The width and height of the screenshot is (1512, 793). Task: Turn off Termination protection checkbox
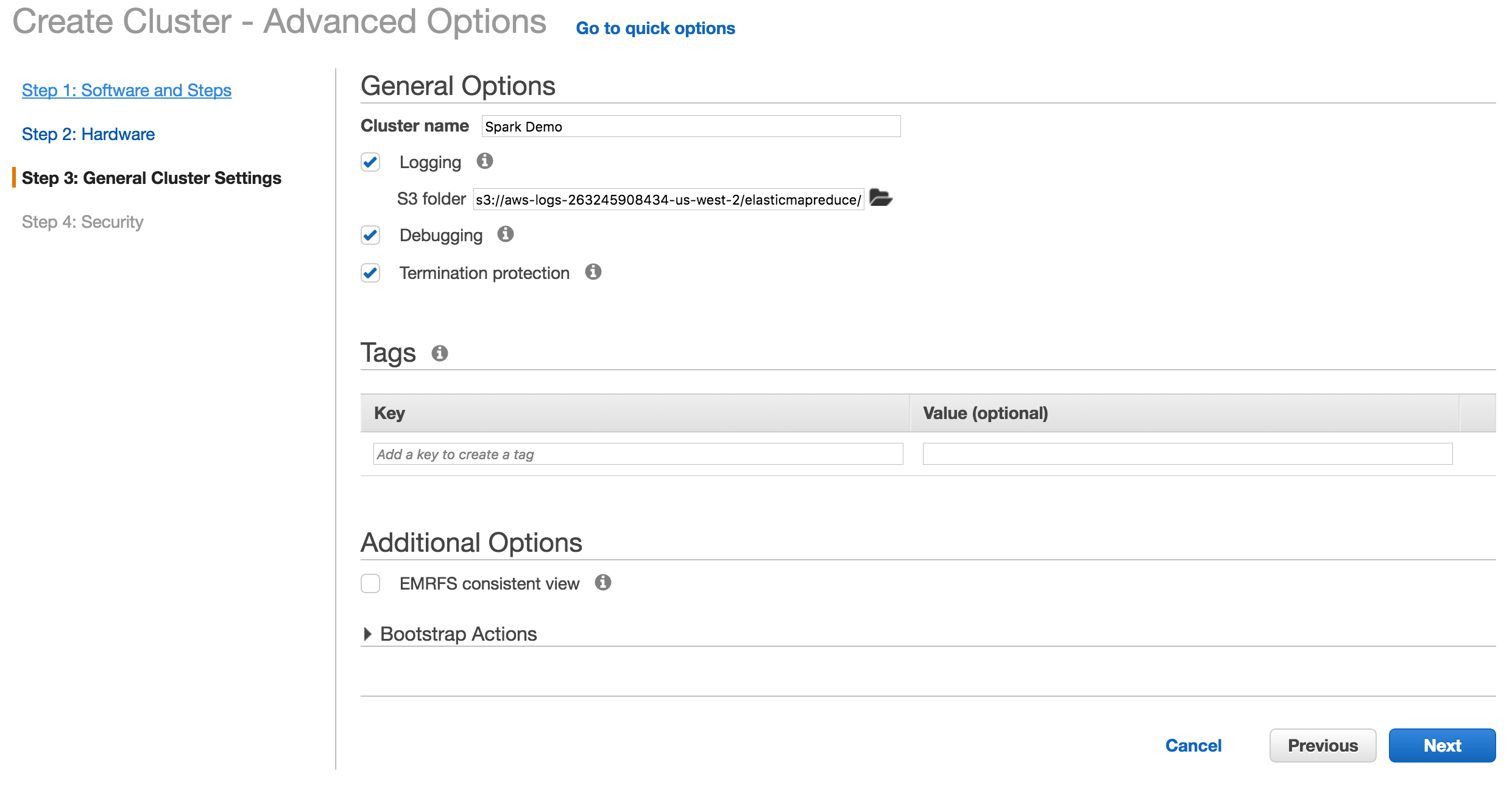(370, 273)
